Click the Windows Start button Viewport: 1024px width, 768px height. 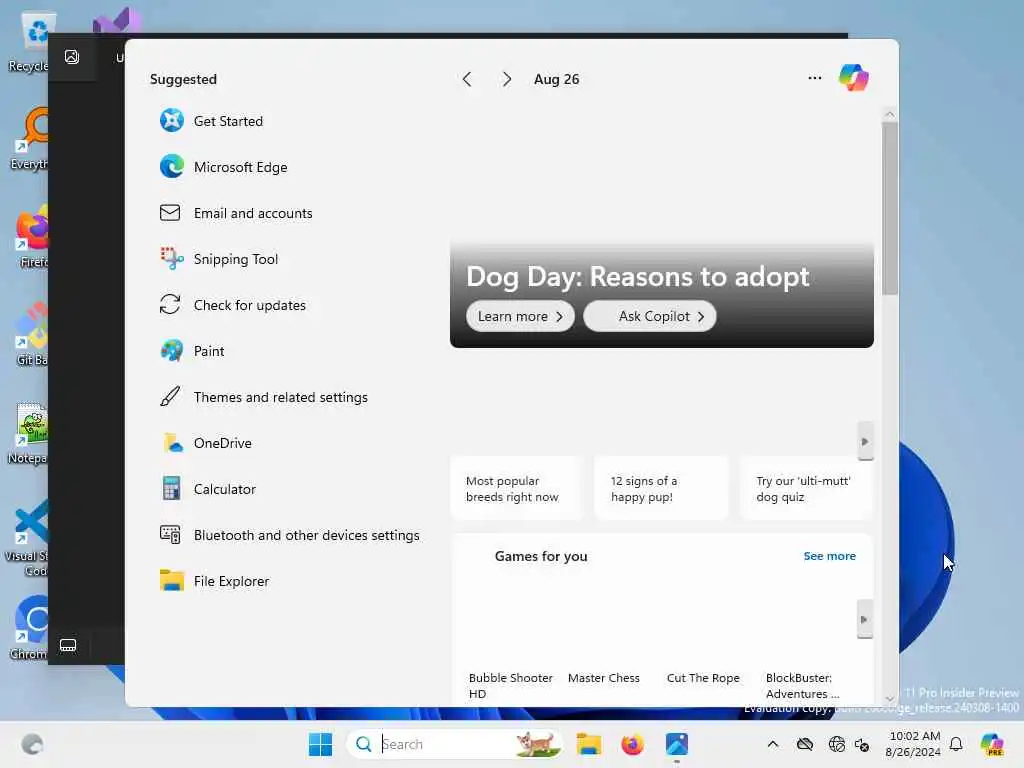point(320,744)
